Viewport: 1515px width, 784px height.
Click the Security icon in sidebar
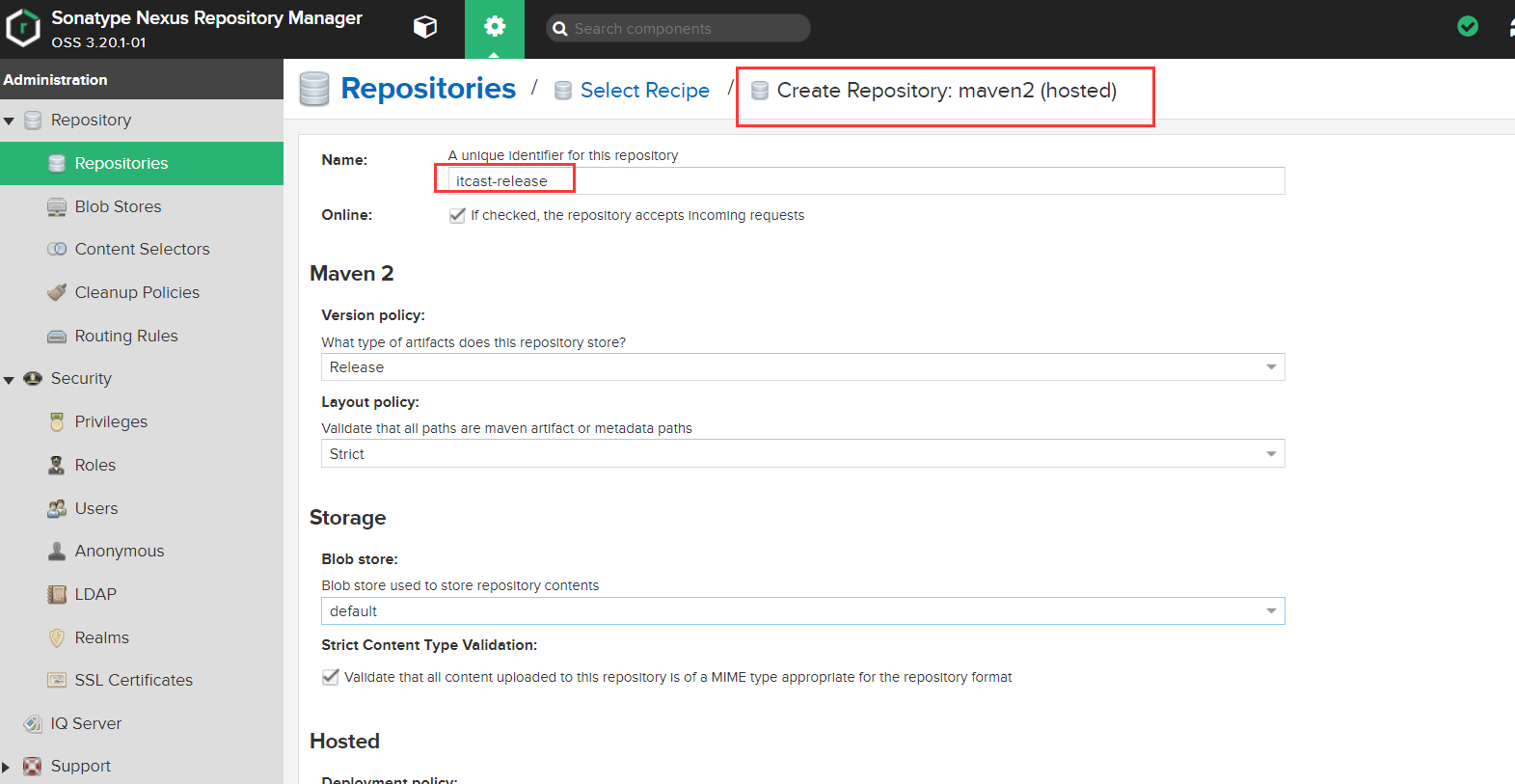(33, 378)
